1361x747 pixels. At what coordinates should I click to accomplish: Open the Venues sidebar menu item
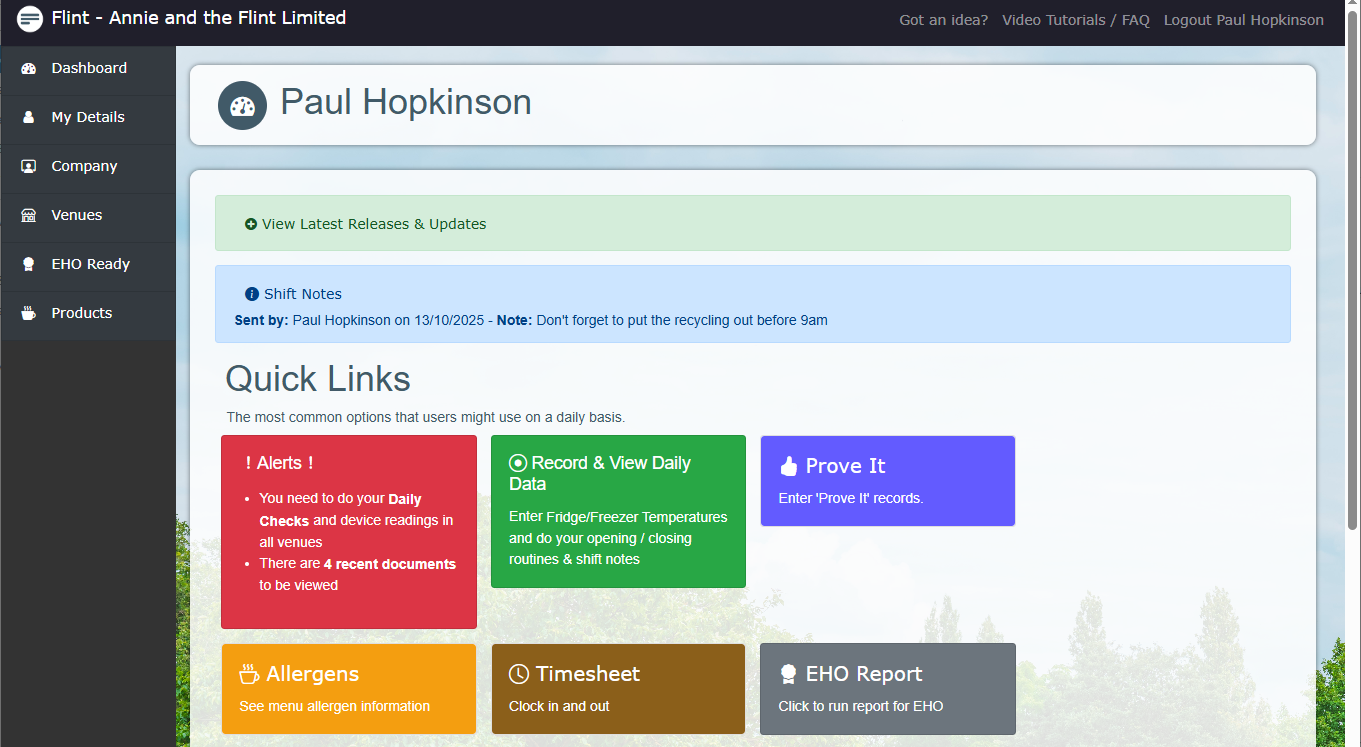(x=77, y=215)
